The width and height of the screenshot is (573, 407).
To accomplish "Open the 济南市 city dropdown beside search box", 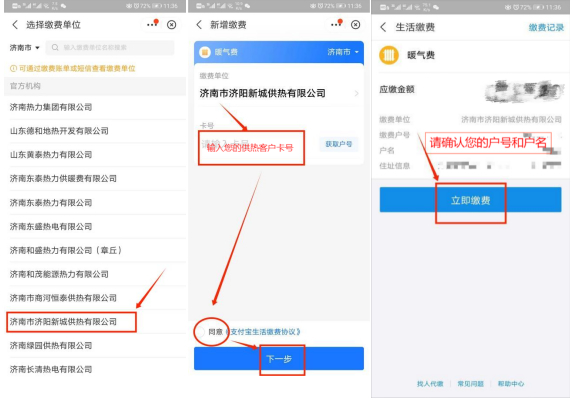I will pos(24,47).
